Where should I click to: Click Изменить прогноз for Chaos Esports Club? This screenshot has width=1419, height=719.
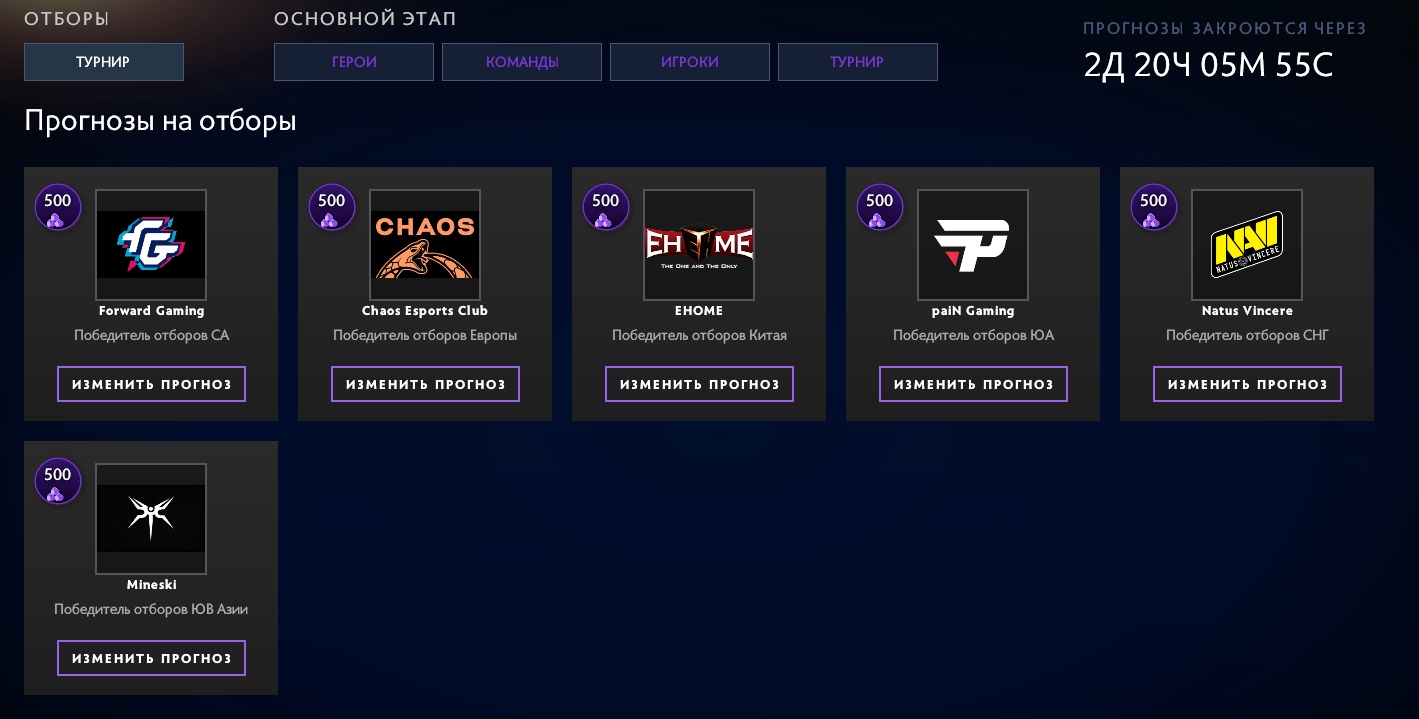(425, 384)
